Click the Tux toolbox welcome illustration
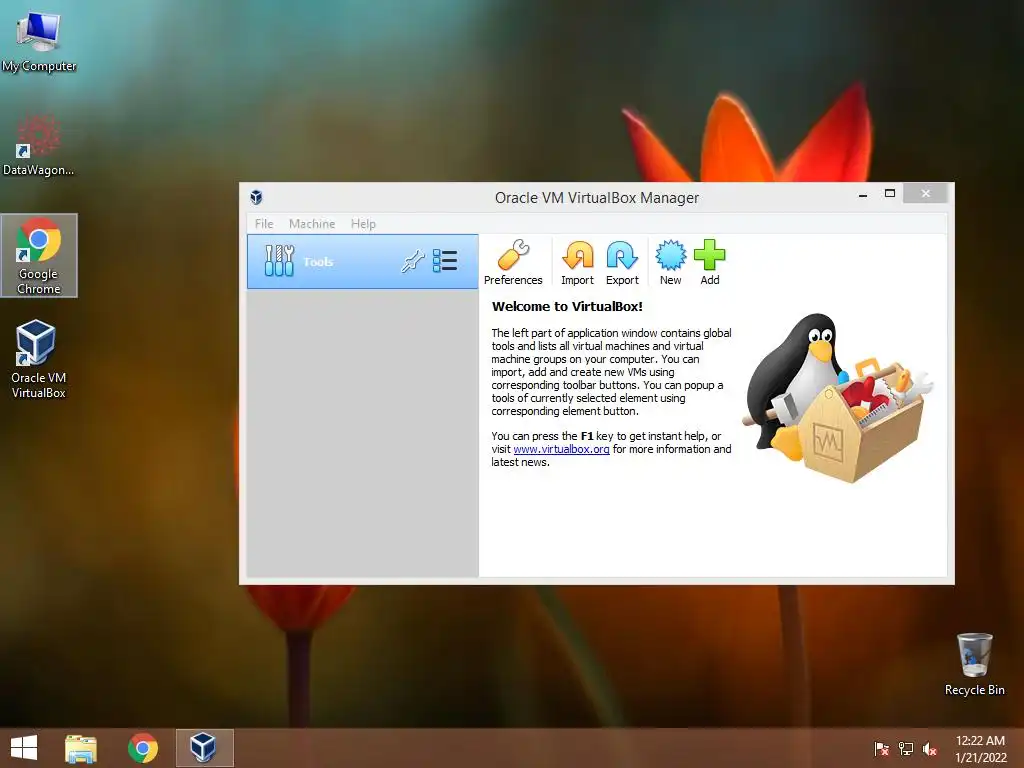 pyautogui.click(x=839, y=398)
